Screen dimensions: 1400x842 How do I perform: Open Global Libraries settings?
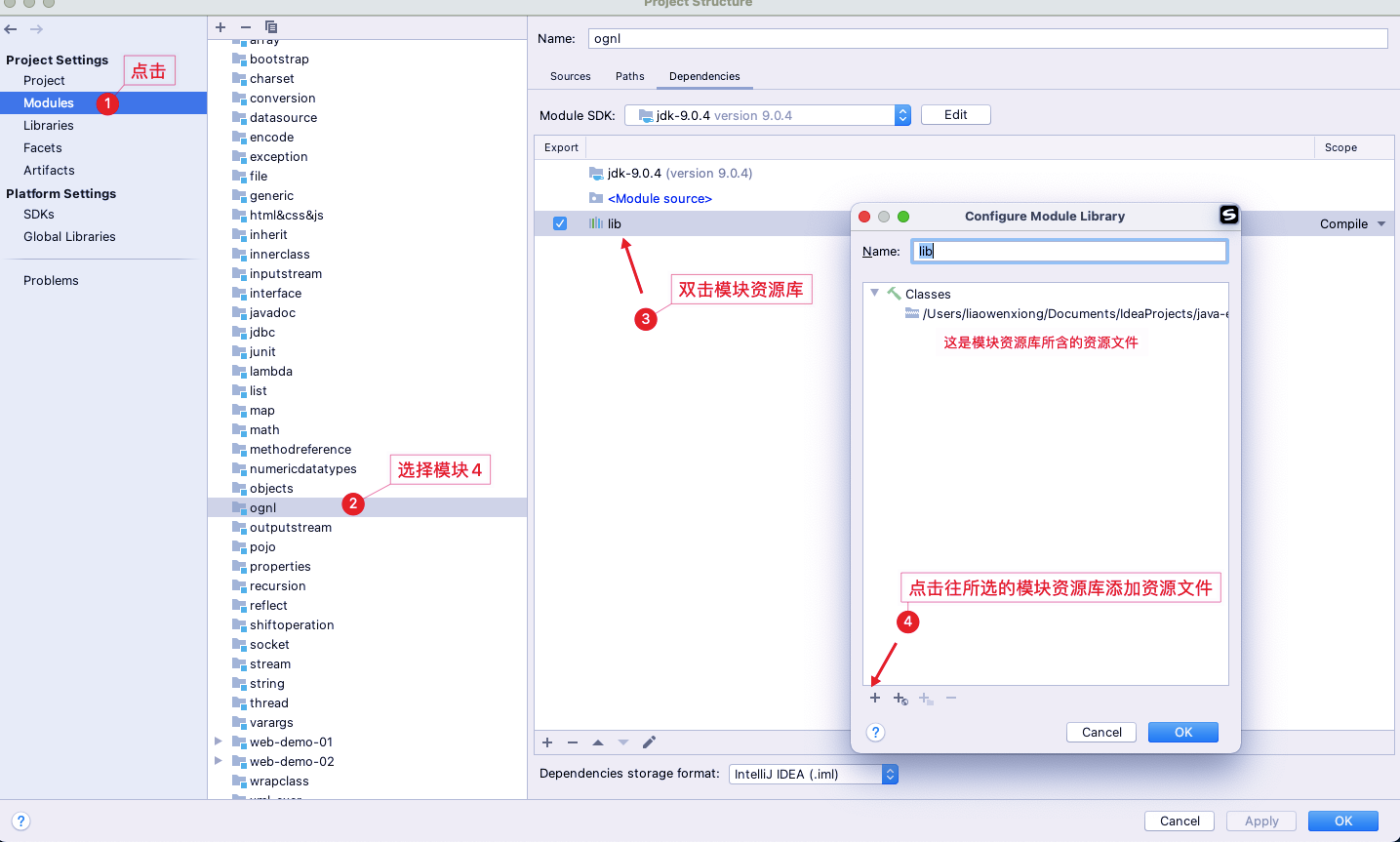[x=69, y=236]
